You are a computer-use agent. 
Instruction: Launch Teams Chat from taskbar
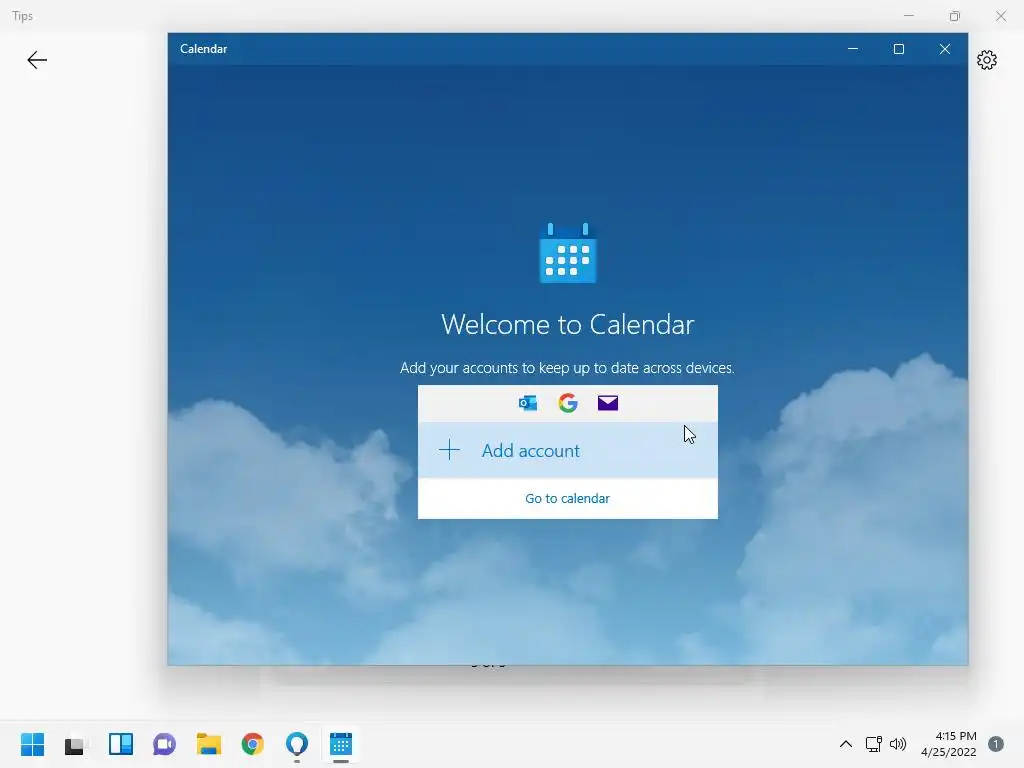[165, 744]
